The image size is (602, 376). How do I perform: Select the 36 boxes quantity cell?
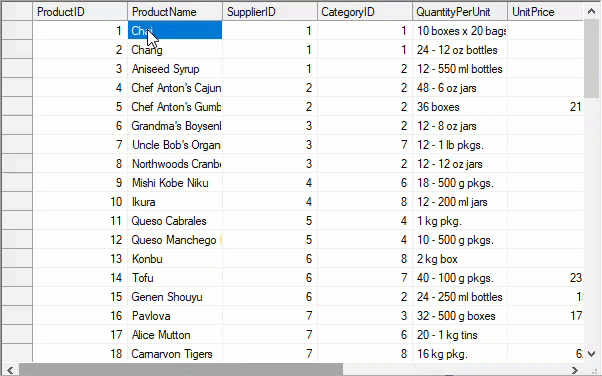point(460,106)
